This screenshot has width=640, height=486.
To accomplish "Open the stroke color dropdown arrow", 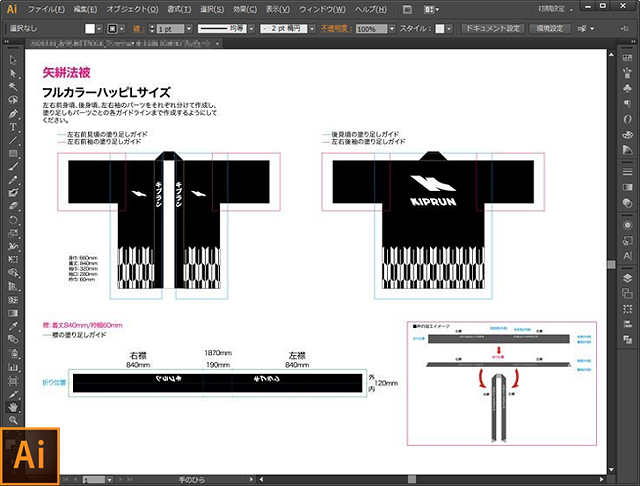I will click(122, 29).
